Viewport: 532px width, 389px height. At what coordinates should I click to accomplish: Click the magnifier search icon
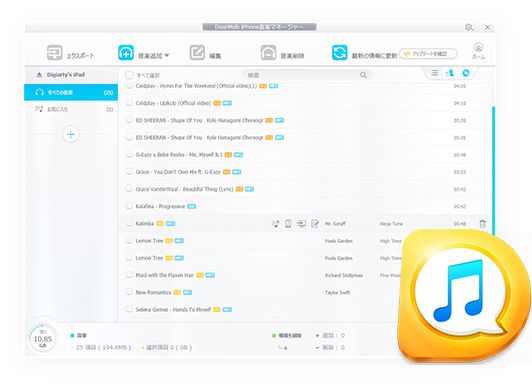363,75
